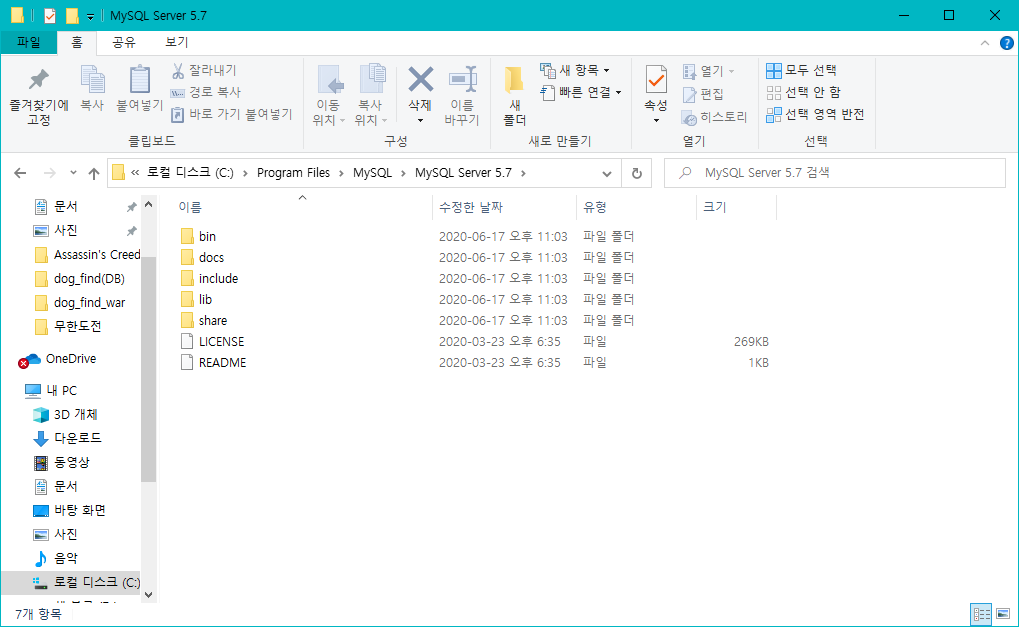Select Paste shortcut (바로 가기 붙여넣기)
The height and width of the screenshot is (627, 1019).
tap(231, 114)
